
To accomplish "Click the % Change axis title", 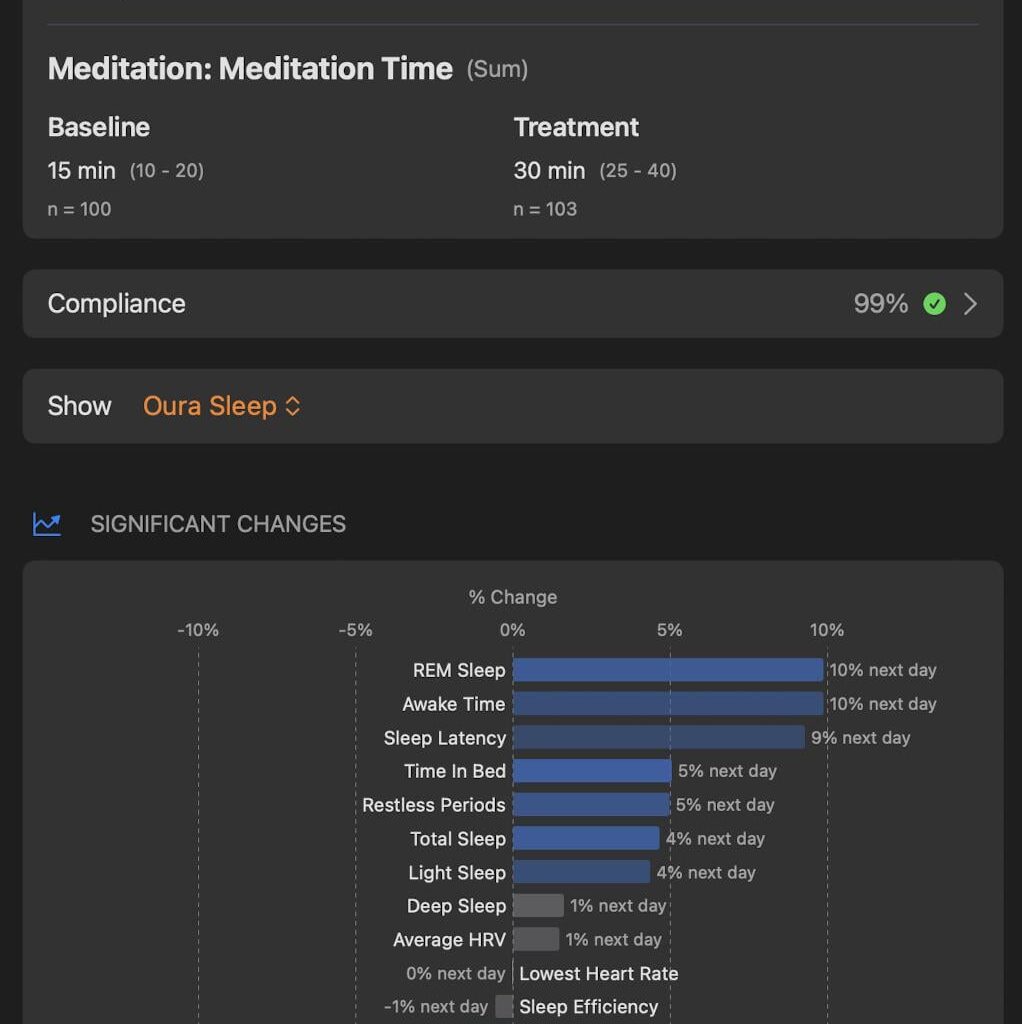I will pos(512,597).
